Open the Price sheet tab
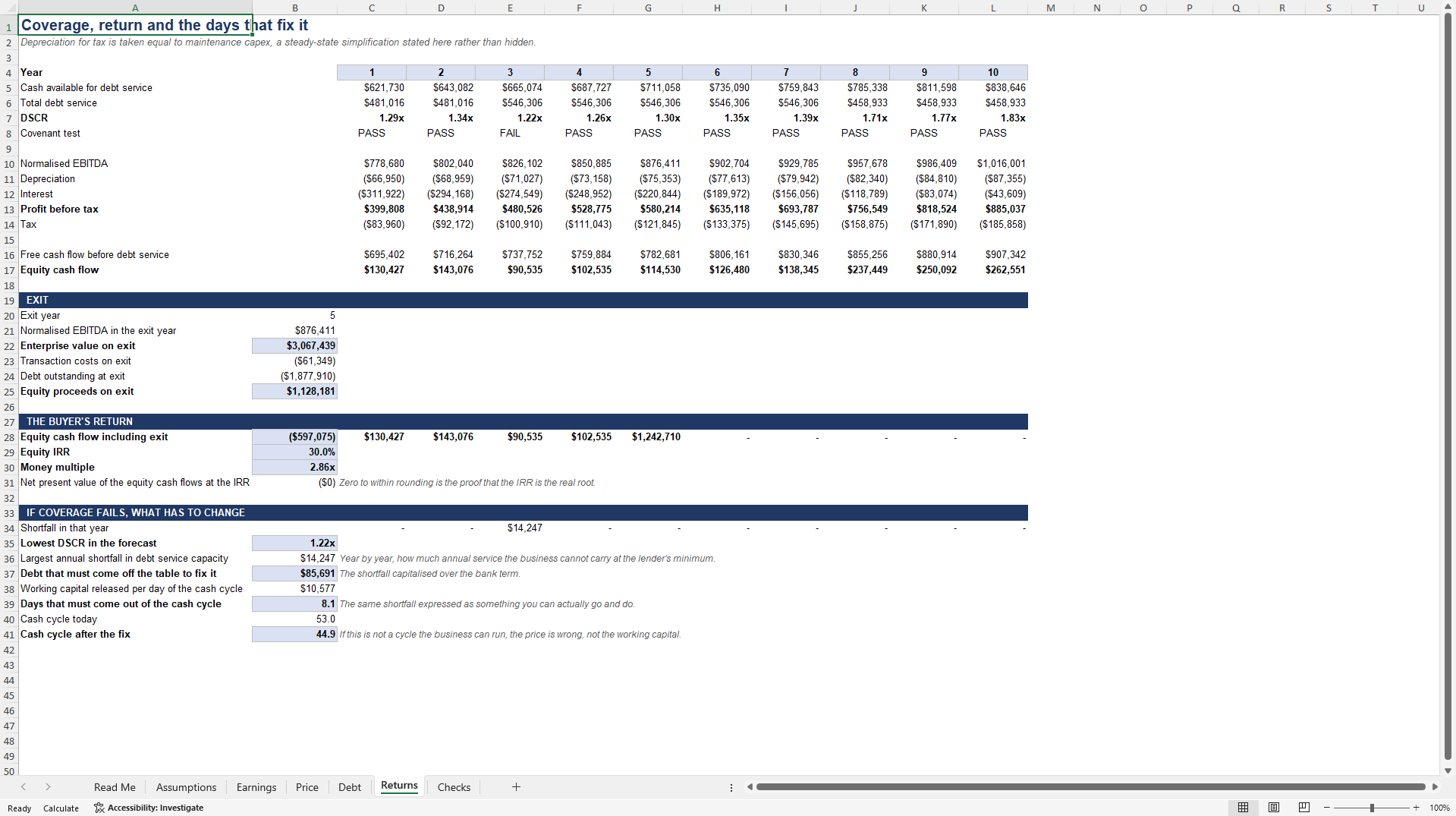The width and height of the screenshot is (1456, 816). [x=307, y=787]
